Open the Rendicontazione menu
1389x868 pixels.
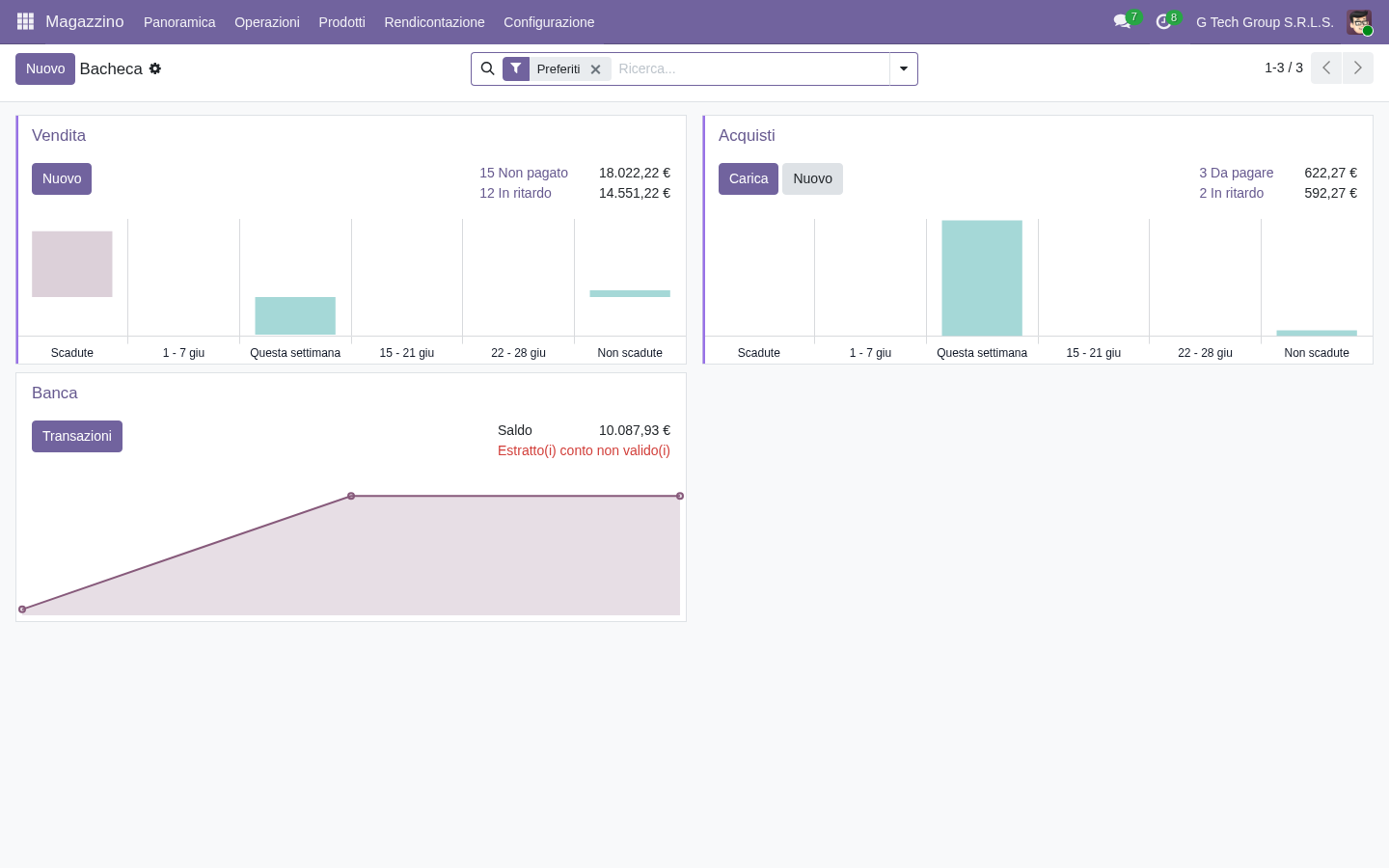click(434, 22)
